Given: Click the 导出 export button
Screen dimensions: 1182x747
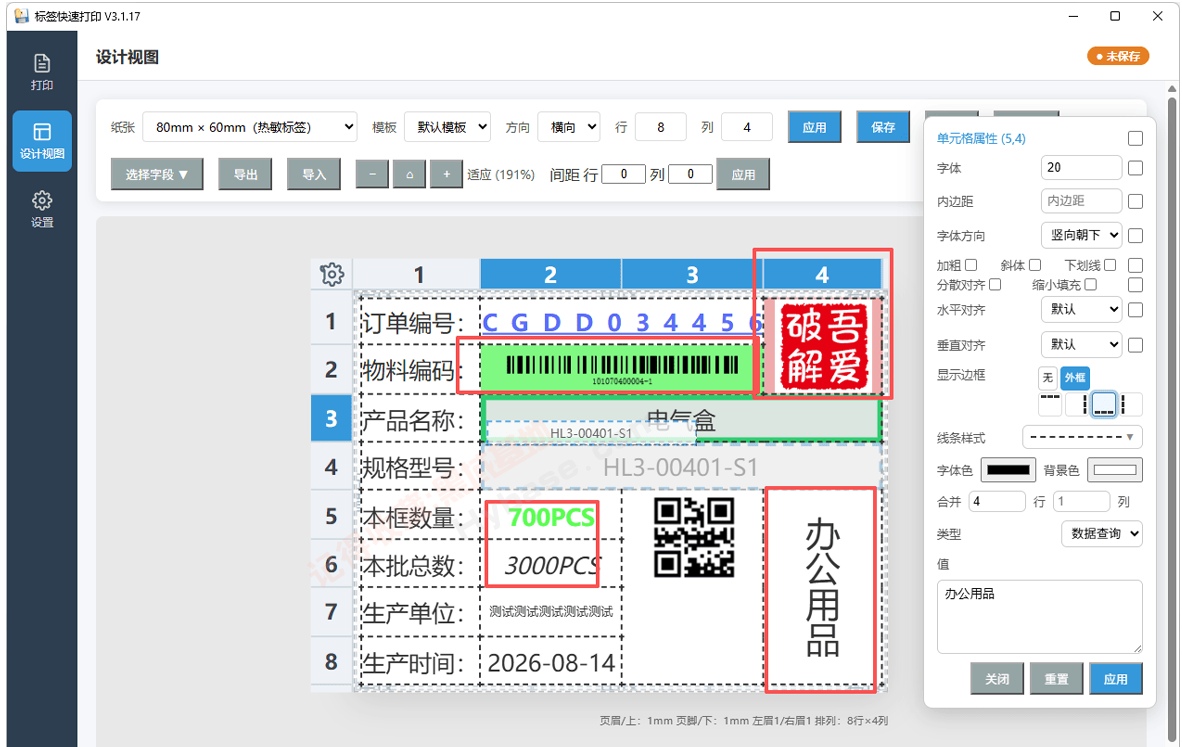Looking at the screenshot, I should click(245, 174).
